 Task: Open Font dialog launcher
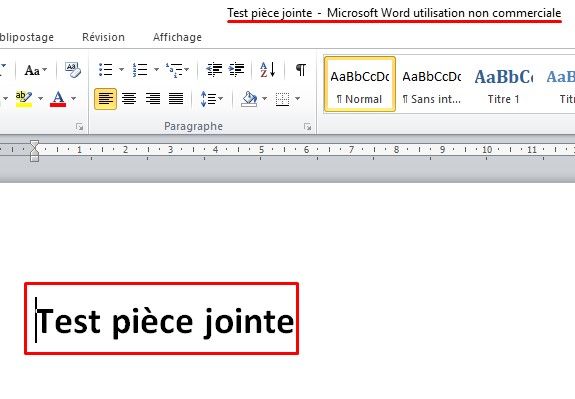[x=79, y=127]
